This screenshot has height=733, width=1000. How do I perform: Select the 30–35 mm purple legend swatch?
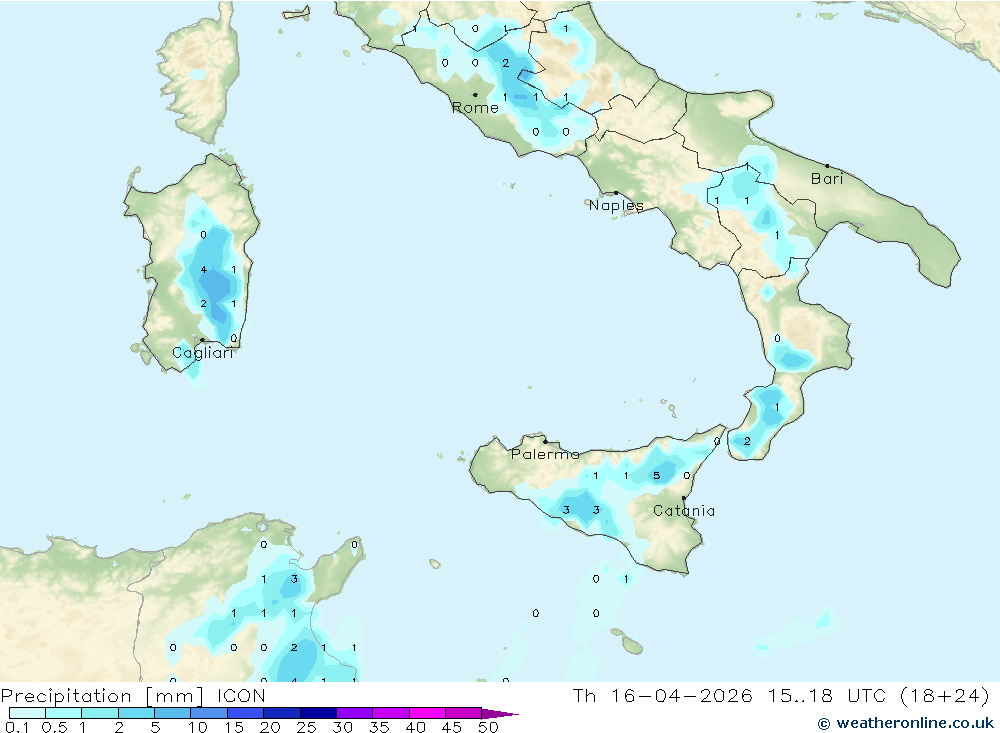point(355,713)
